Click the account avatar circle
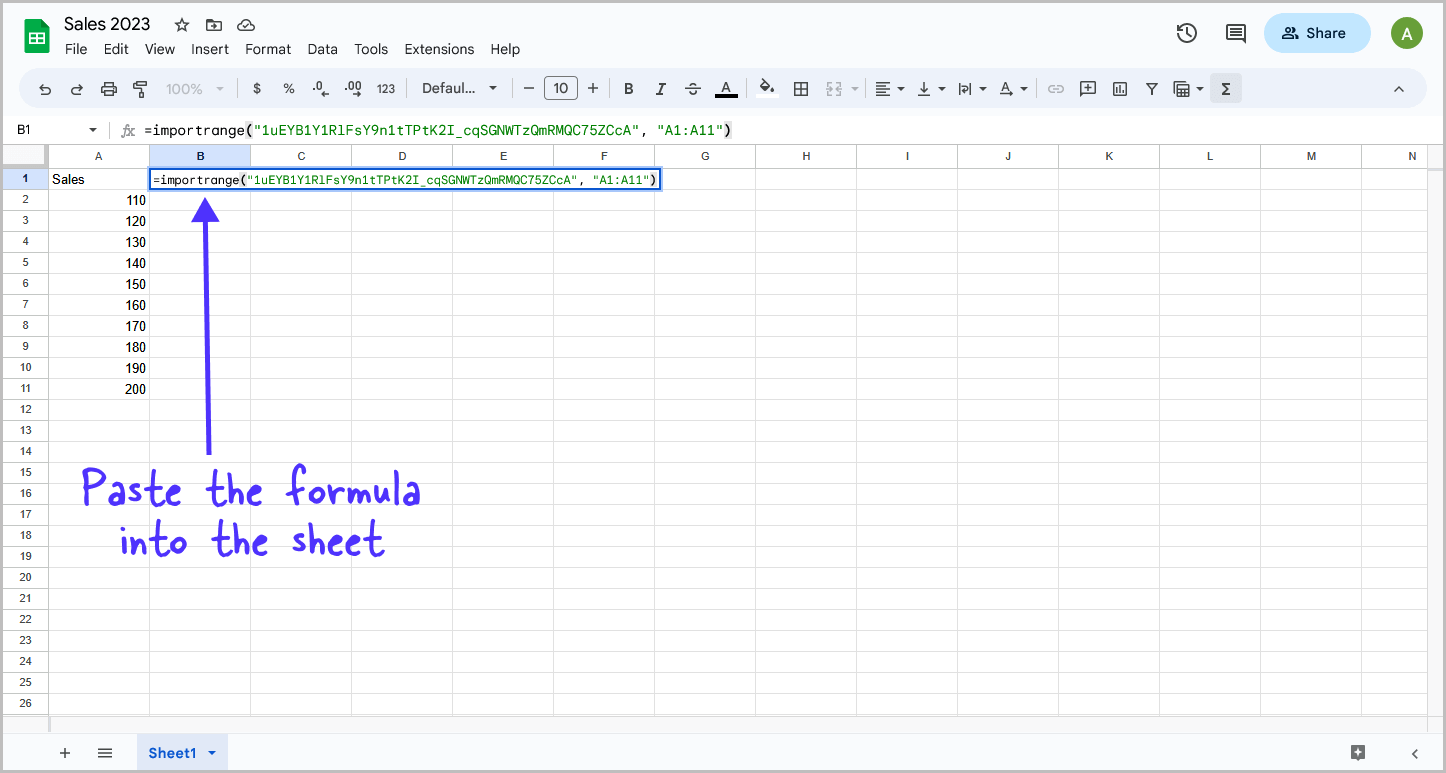 pos(1407,33)
